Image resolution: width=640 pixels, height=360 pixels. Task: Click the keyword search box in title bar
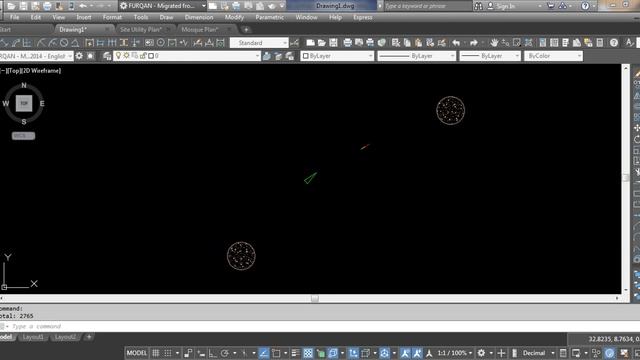(x=427, y=6)
